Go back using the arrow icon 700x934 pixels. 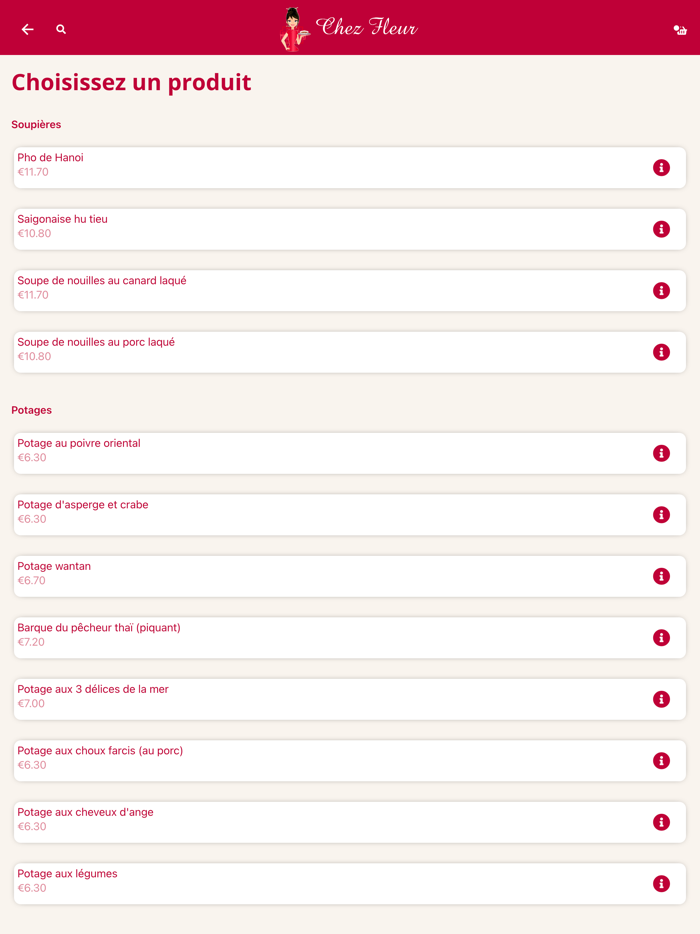point(28,30)
